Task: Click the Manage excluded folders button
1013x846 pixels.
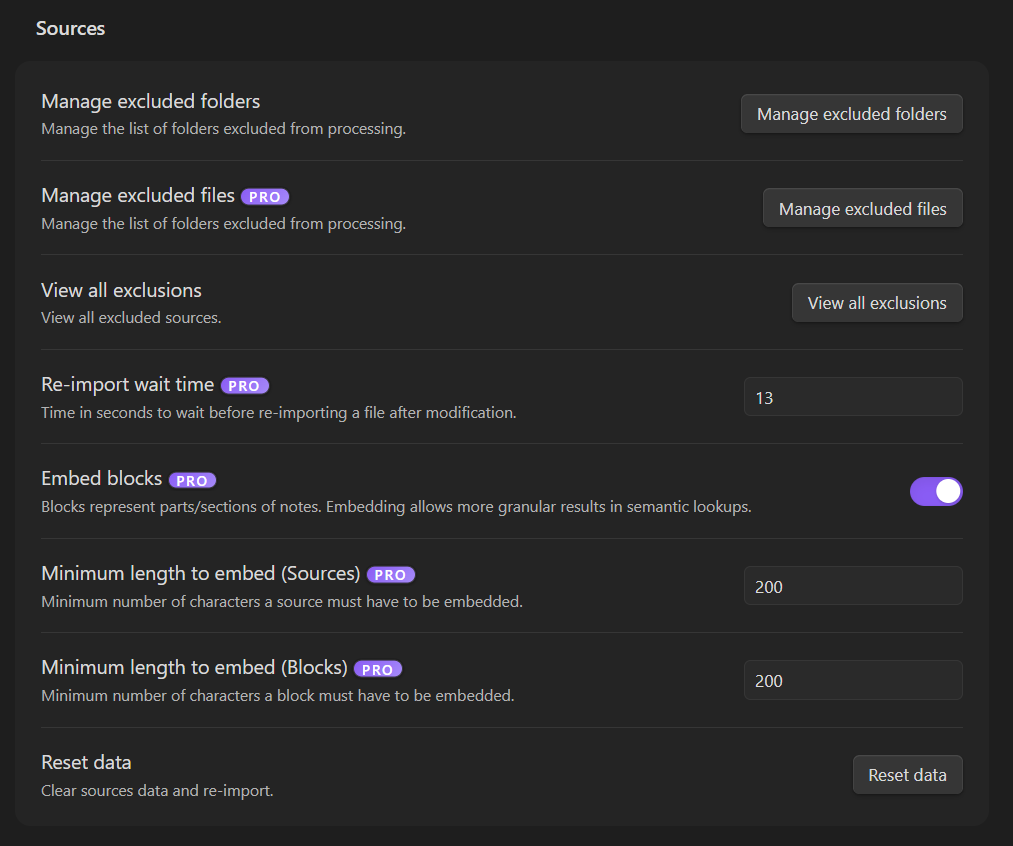Action: [851, 114]
